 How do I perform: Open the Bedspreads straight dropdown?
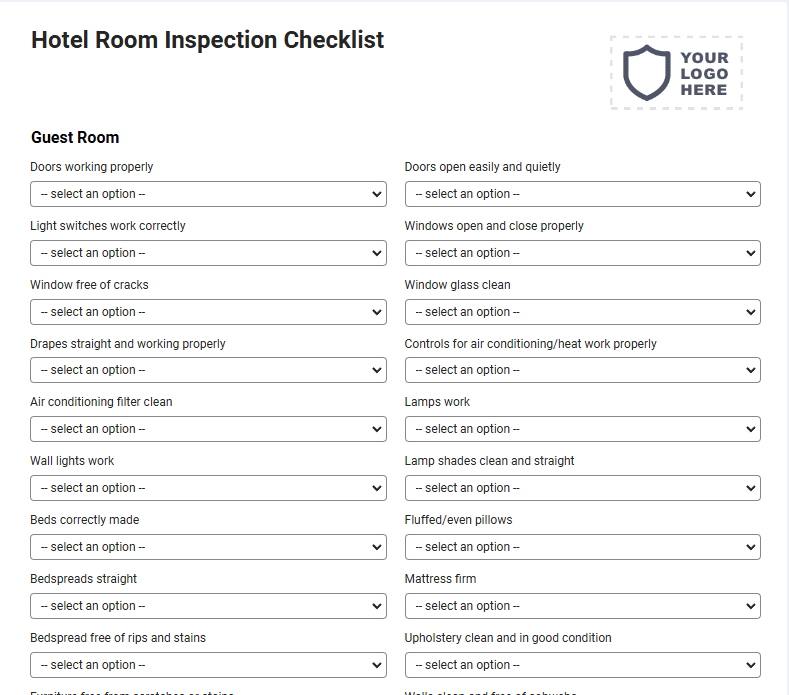[208, 606]
